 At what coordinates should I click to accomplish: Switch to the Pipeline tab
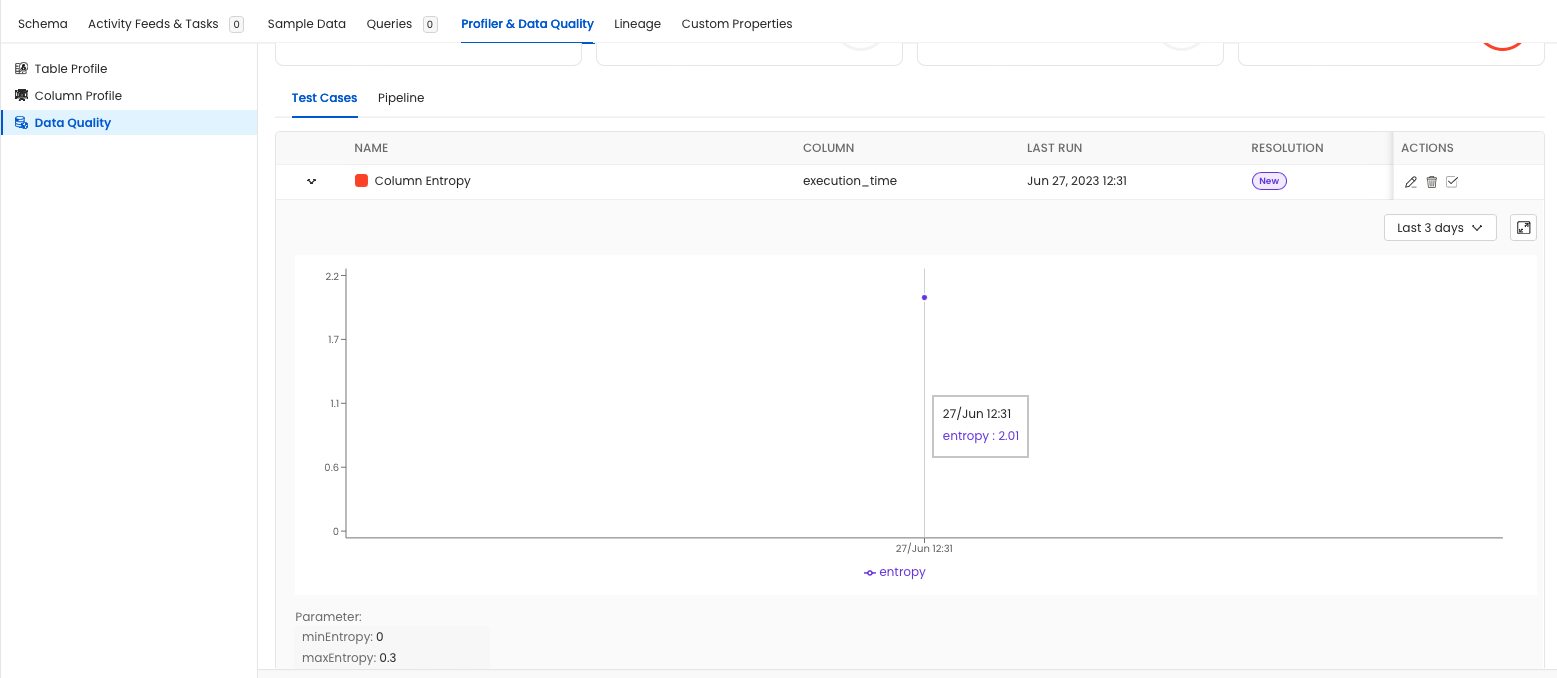(x=401, y=98)
